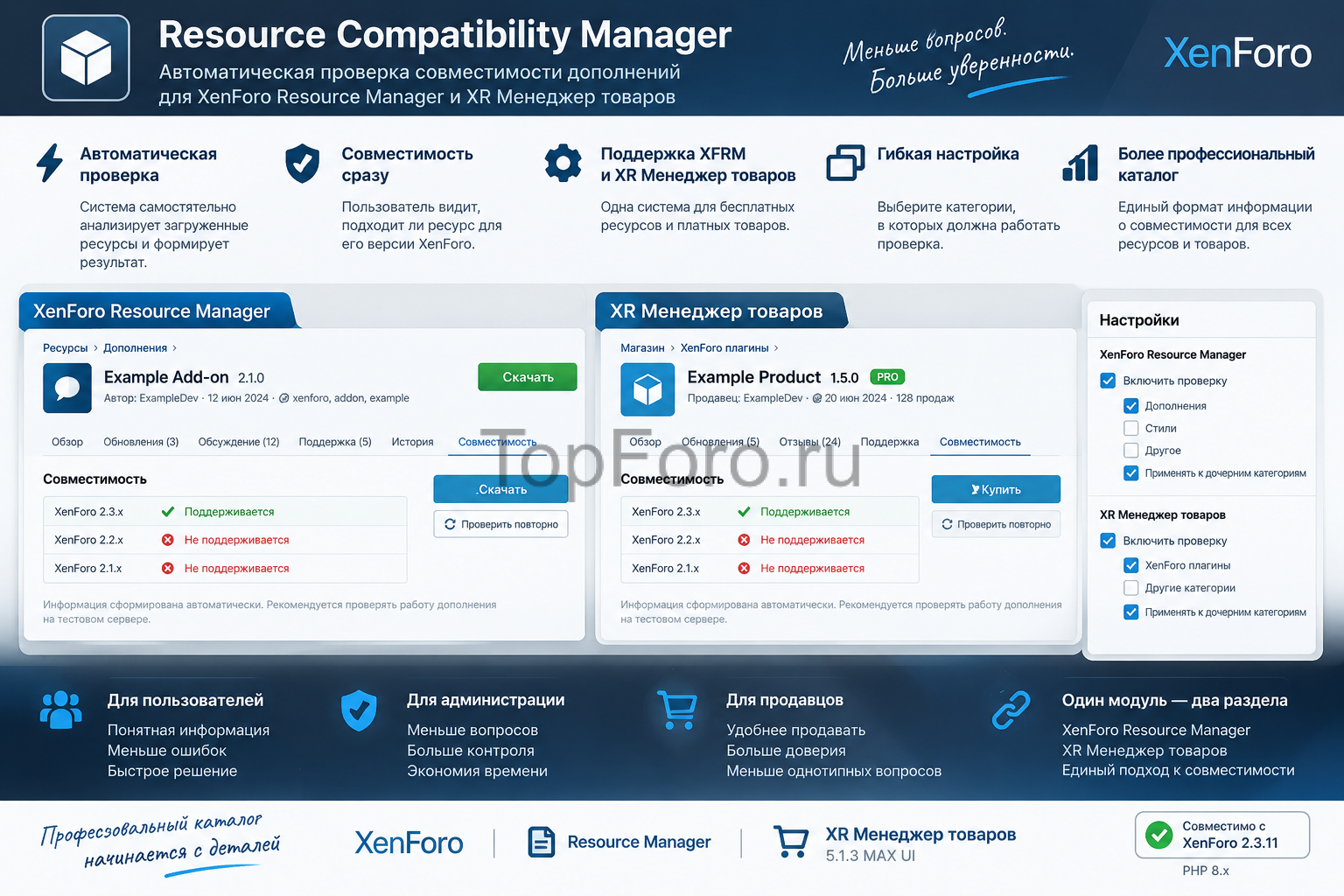Click the Example Add-on speech bubble icon
This screenshot has width=1344, height=896.
67,388
